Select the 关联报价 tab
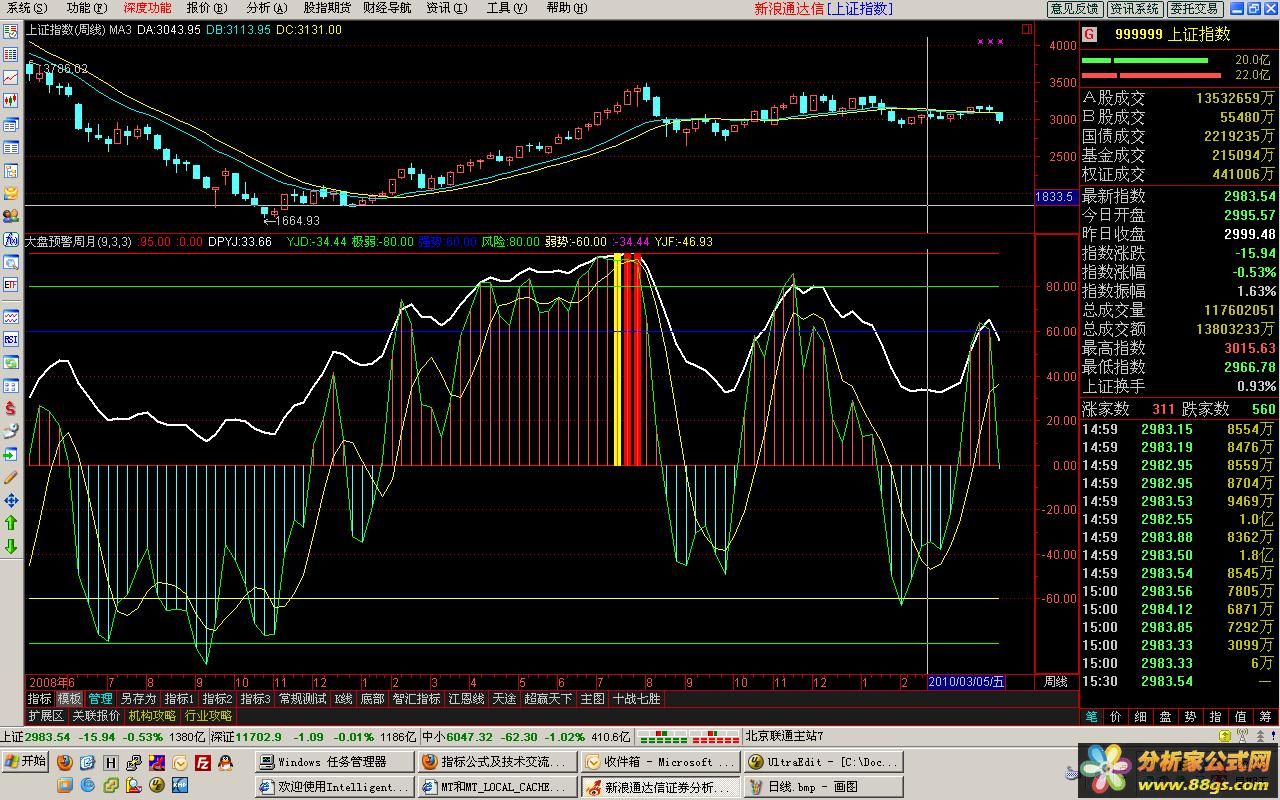Screen dimensions: 1280x800 tap(96, 716)
